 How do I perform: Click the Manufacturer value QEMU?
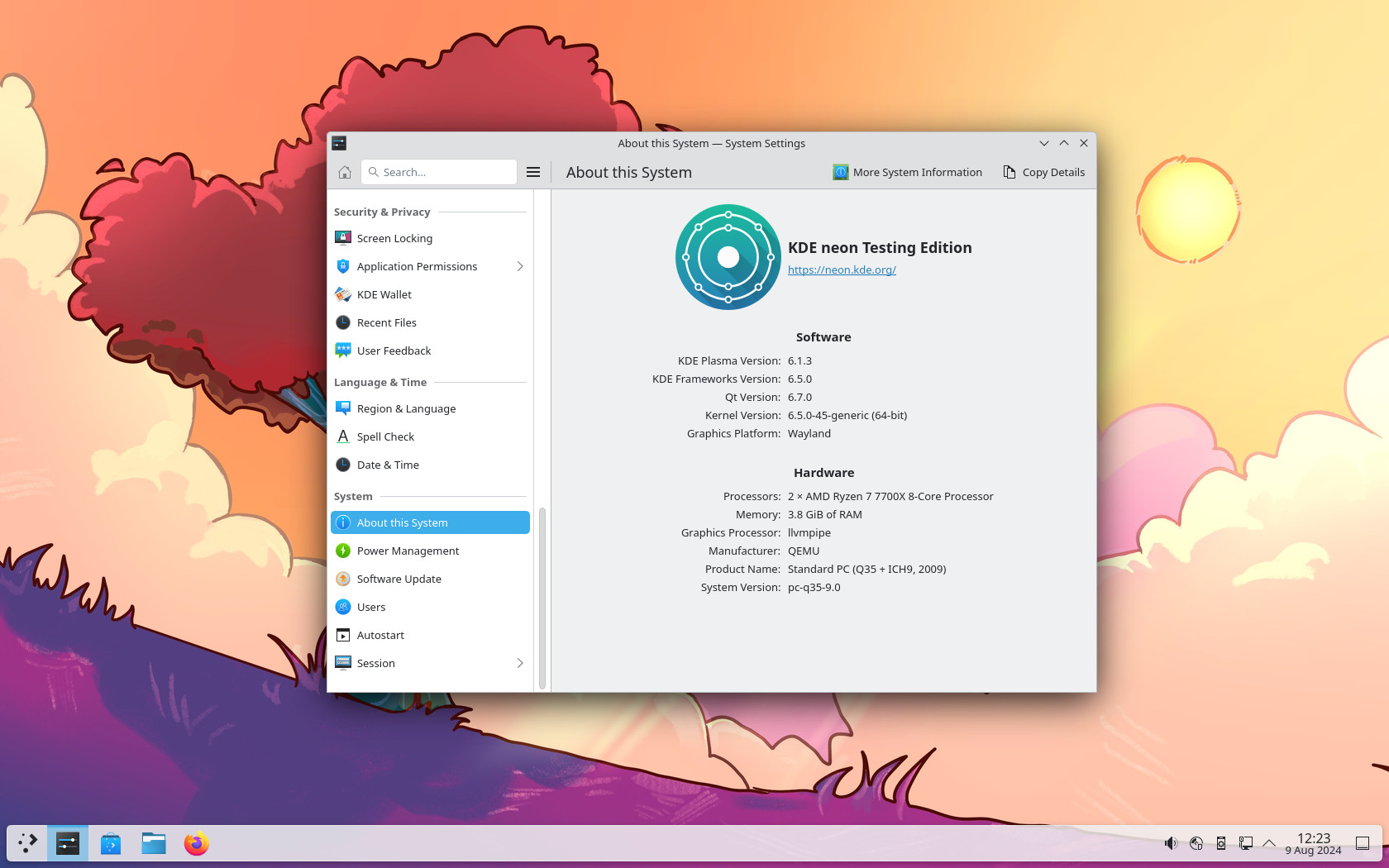[x=804, y=551]
